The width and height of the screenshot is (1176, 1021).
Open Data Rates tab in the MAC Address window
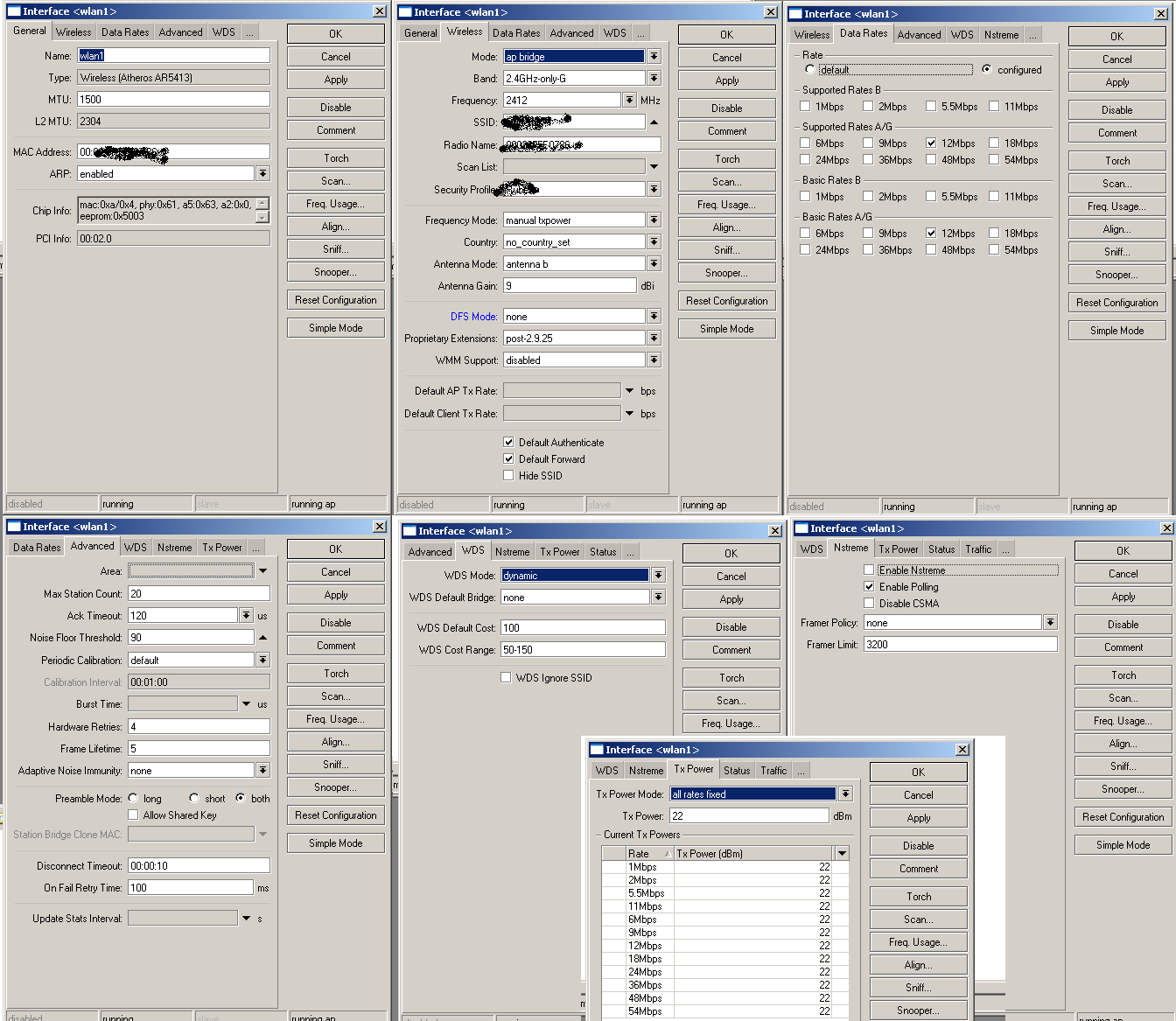tap(125, 32)
